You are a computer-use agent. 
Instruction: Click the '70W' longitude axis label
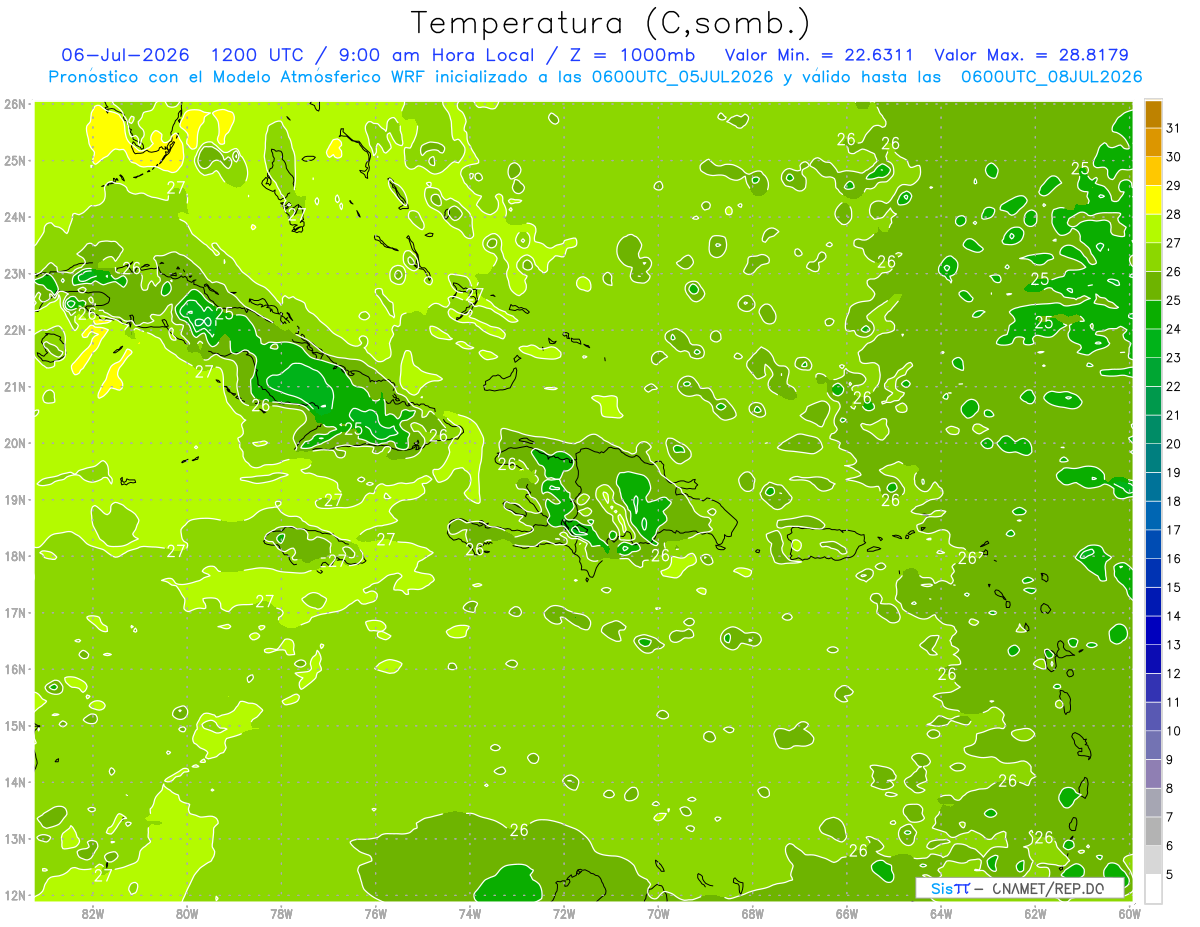click(x=658, y=913)
